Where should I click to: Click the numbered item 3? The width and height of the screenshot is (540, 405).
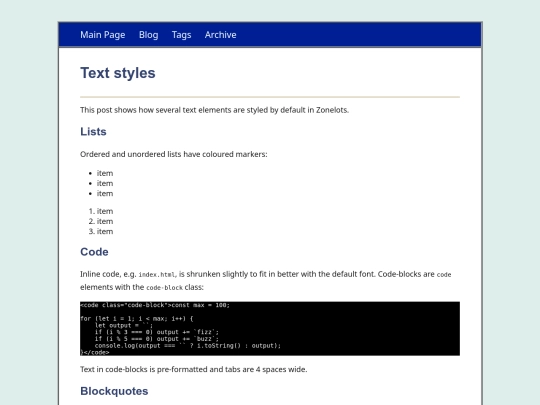105,231
